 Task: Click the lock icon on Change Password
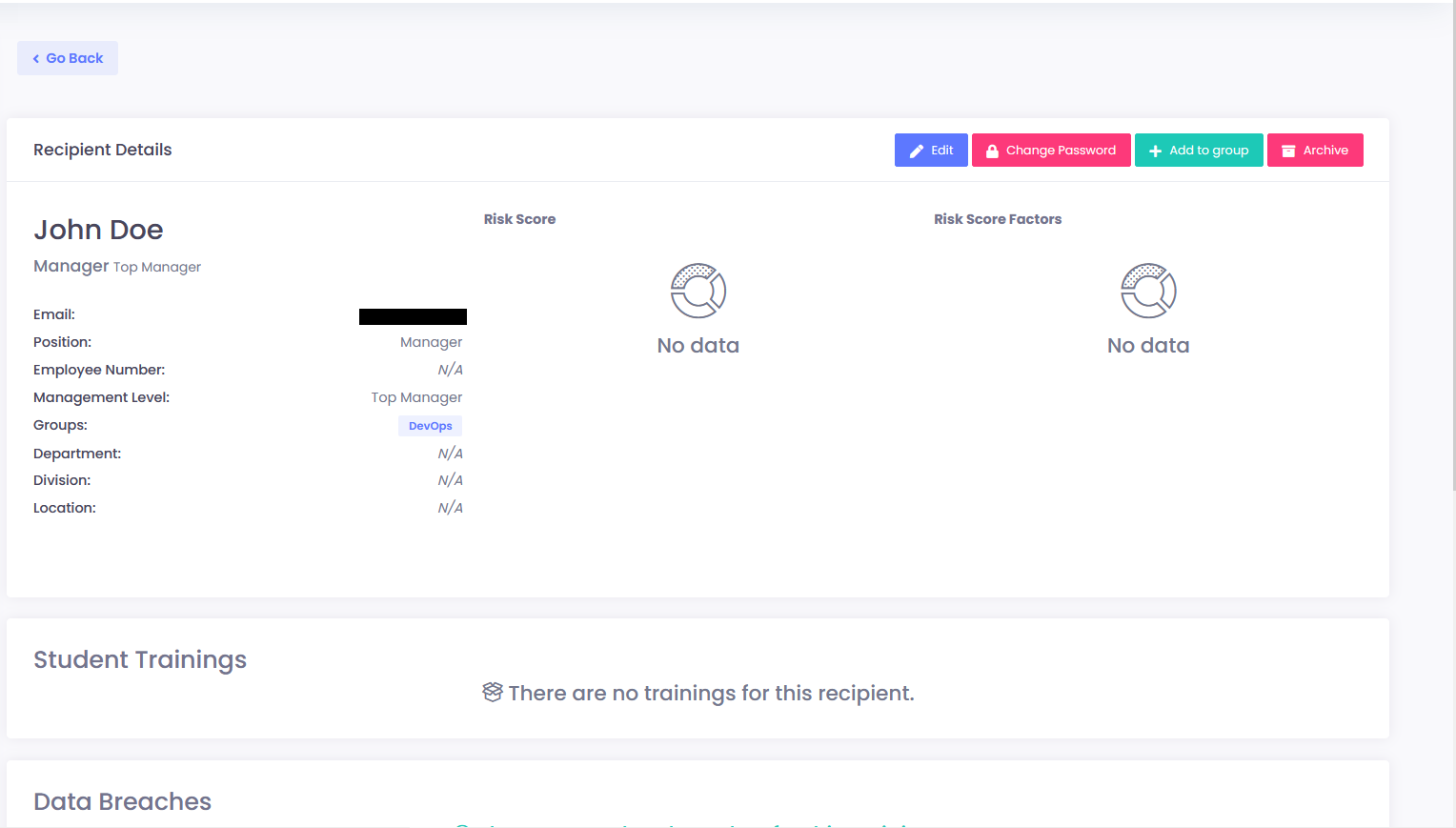point(992,151)
